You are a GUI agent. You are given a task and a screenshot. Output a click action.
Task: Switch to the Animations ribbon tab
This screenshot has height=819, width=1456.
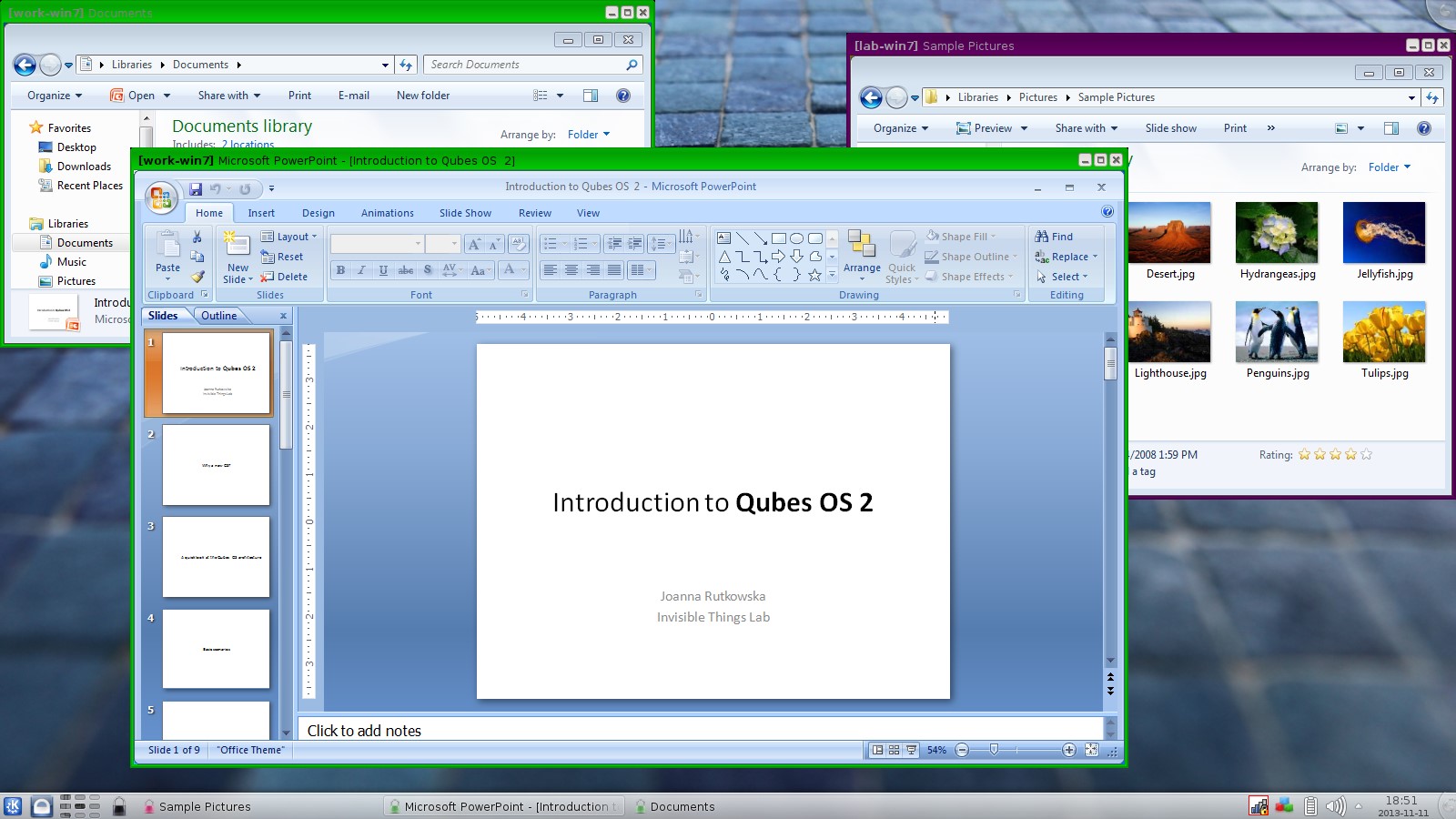tap(387, 212)
